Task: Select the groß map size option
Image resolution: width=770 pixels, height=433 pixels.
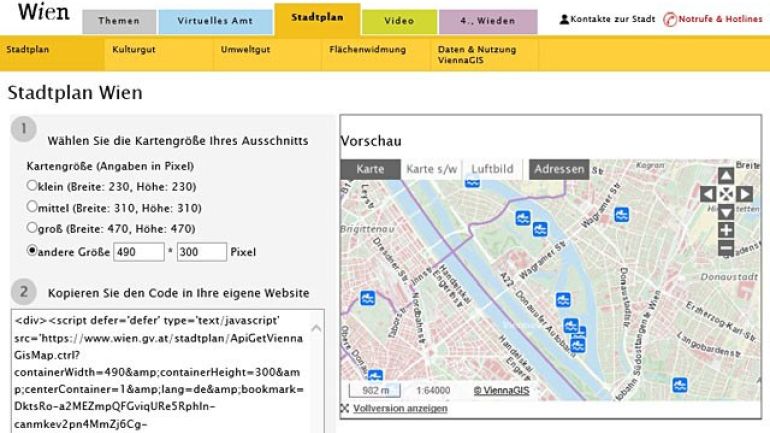Action: point(32,227)
